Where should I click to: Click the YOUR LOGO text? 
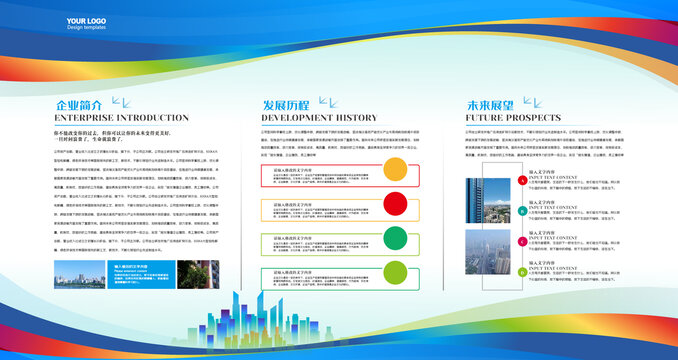[86, 21]
